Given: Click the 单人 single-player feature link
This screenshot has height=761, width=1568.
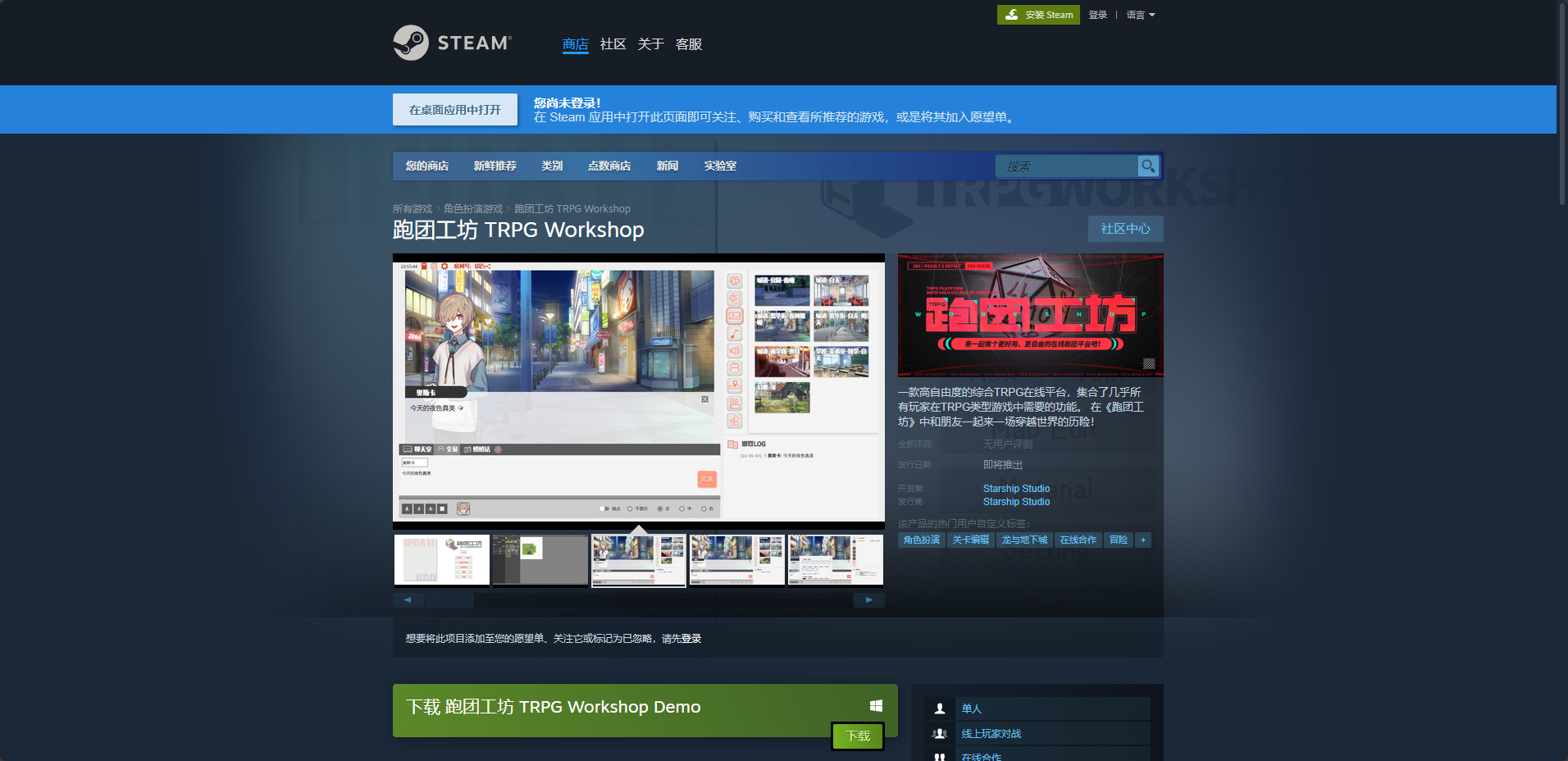Looking at the screenshot, I should (972, 709).
